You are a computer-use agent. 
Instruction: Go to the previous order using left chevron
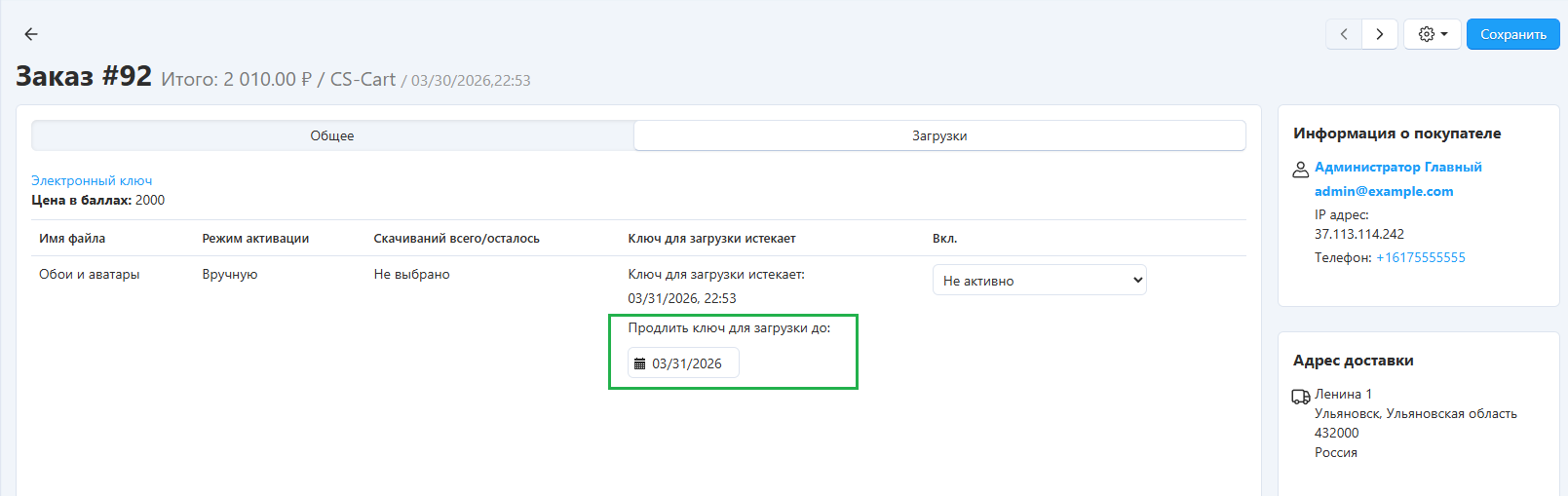click(1344, 34)
